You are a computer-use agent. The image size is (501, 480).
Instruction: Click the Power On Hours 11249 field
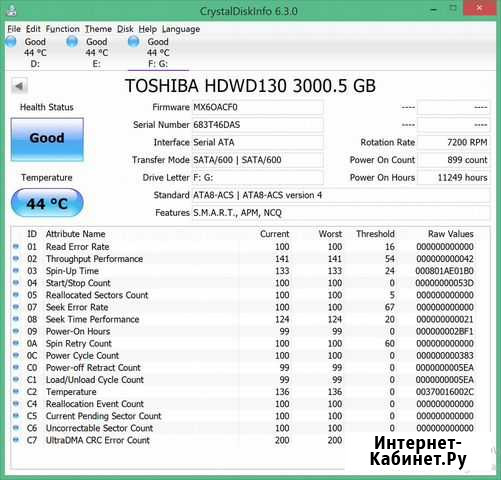click(x=453, y=178)
